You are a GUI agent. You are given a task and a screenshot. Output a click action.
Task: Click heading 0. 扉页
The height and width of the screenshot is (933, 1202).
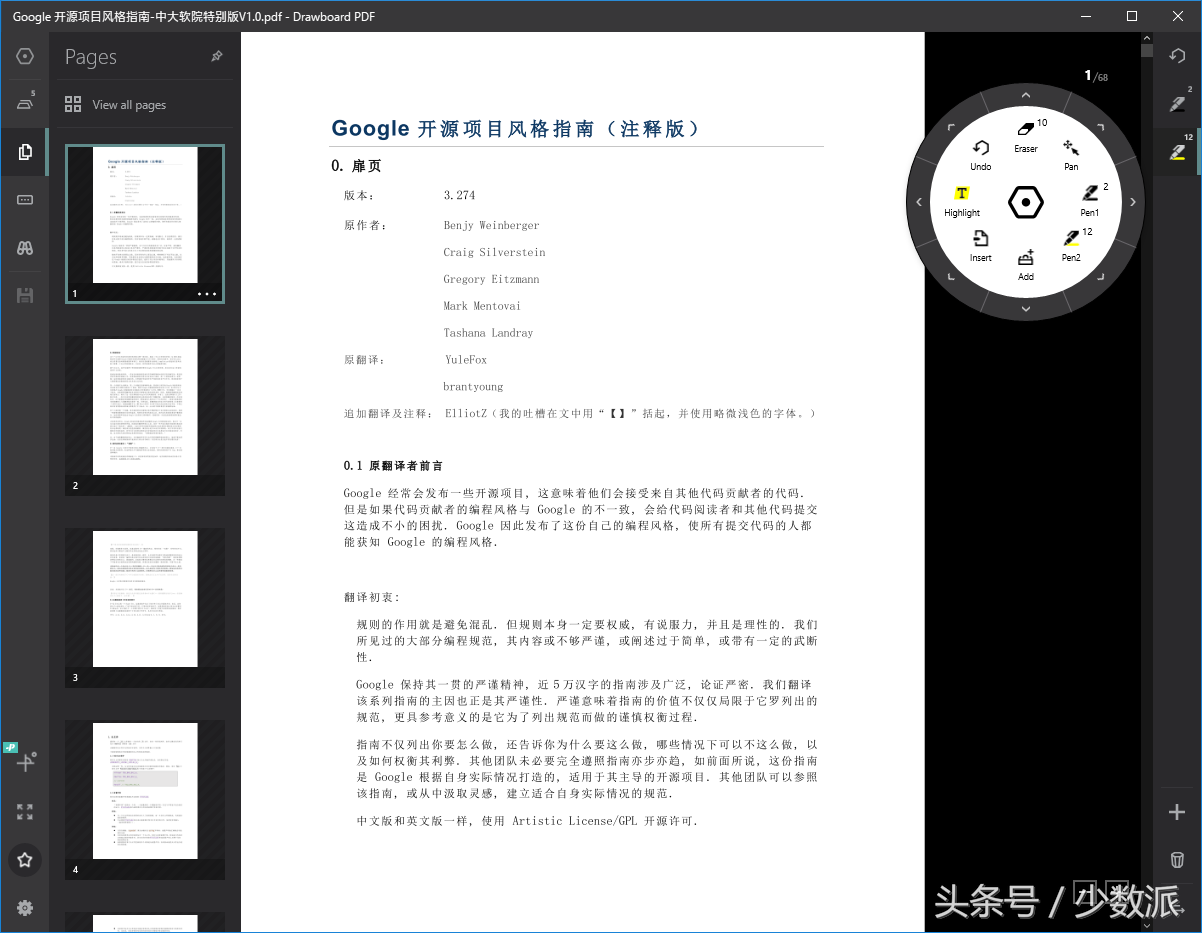pos(357,166)
